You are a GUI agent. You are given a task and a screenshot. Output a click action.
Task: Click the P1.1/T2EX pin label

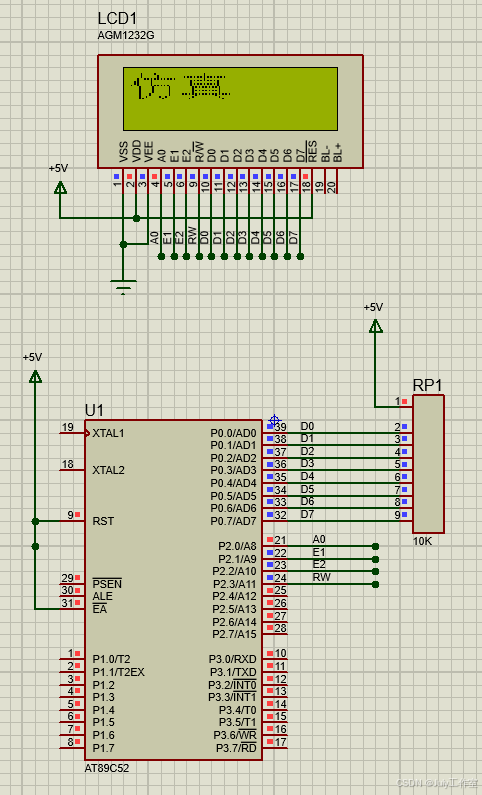pyautogui.click(x=118, y=672)
